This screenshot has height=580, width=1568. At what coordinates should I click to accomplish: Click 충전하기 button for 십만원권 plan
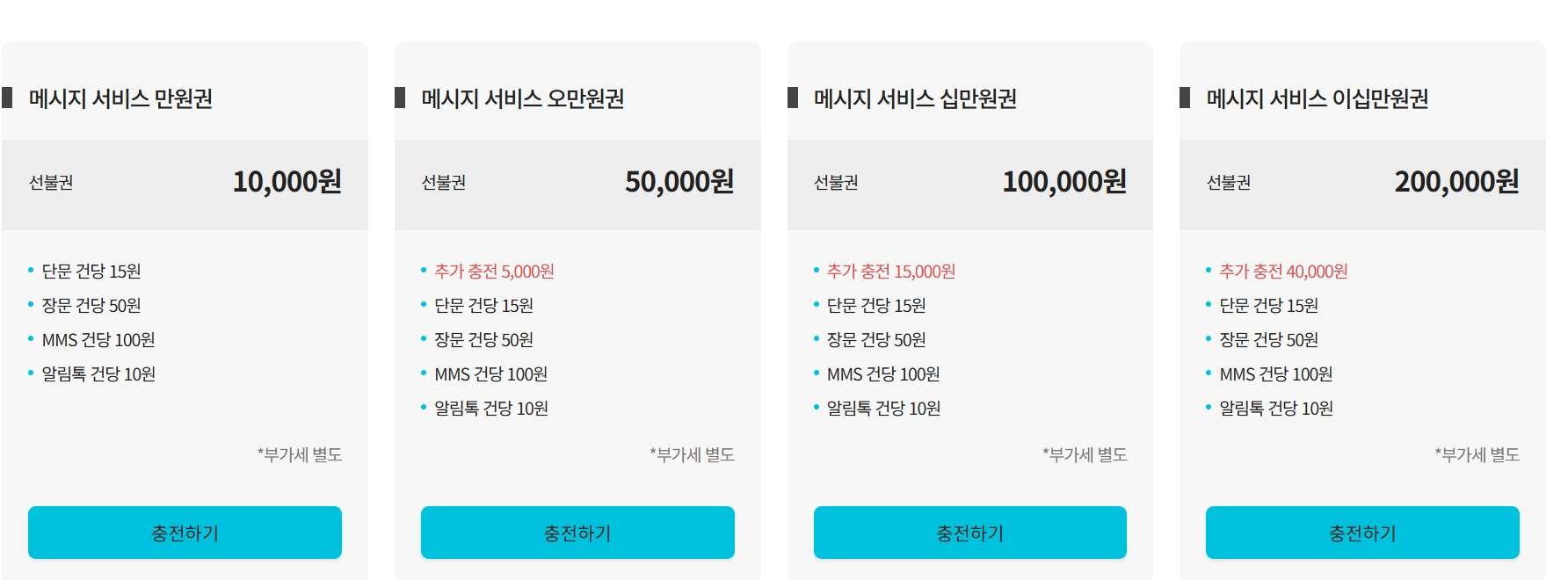pos(970,533)
